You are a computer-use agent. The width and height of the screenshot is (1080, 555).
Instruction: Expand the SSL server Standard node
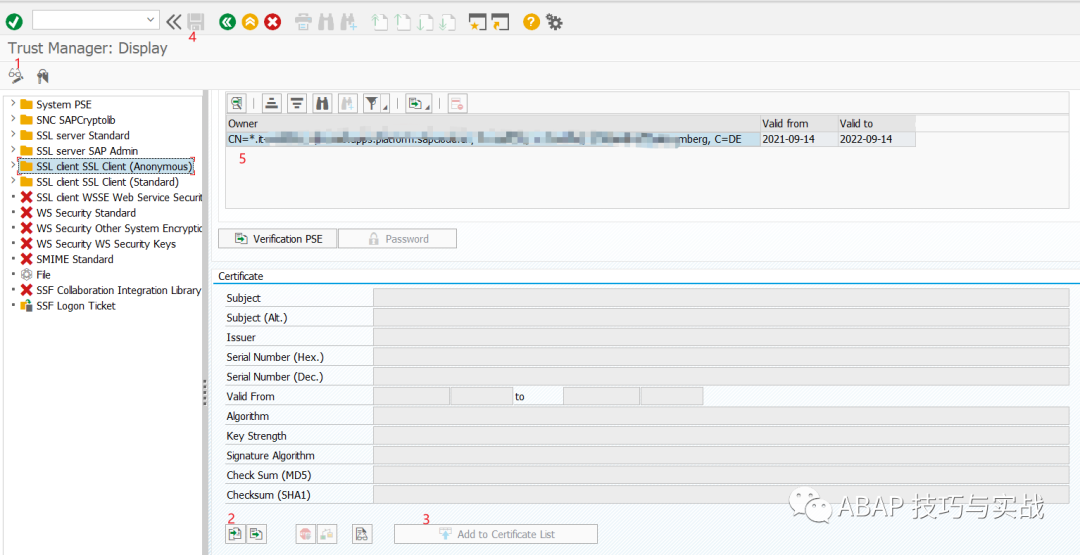tap(13, 135)
